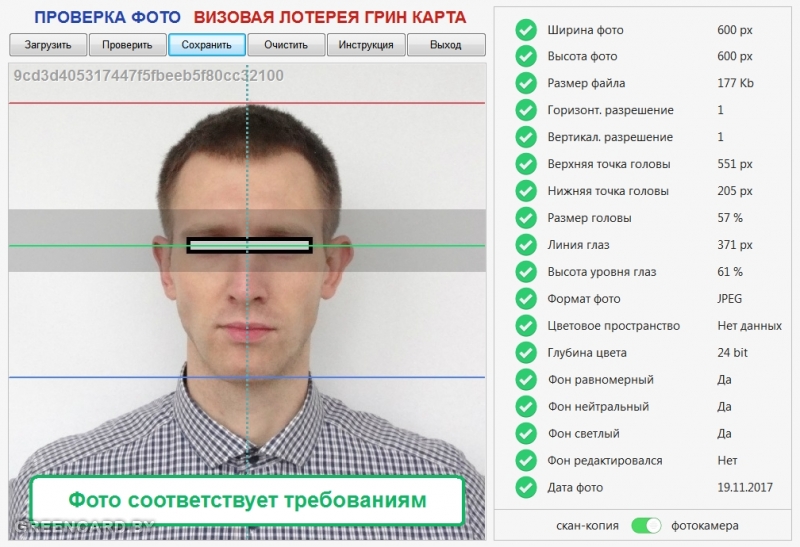
Task: Click the Линия глаз label
Action: (578, 245)
